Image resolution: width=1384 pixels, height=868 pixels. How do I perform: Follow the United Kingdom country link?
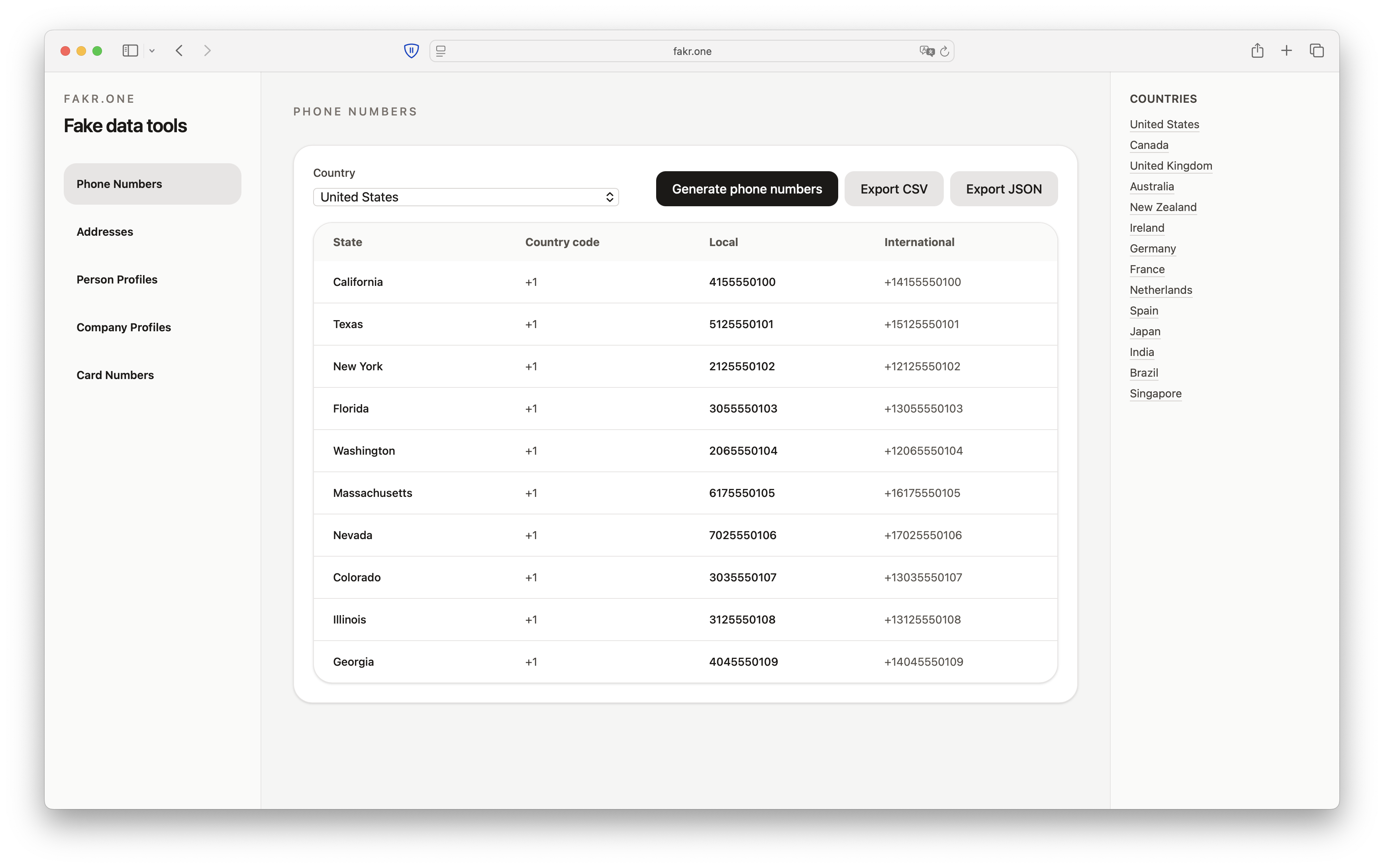pyautogui.click(x=1170, y=166)
